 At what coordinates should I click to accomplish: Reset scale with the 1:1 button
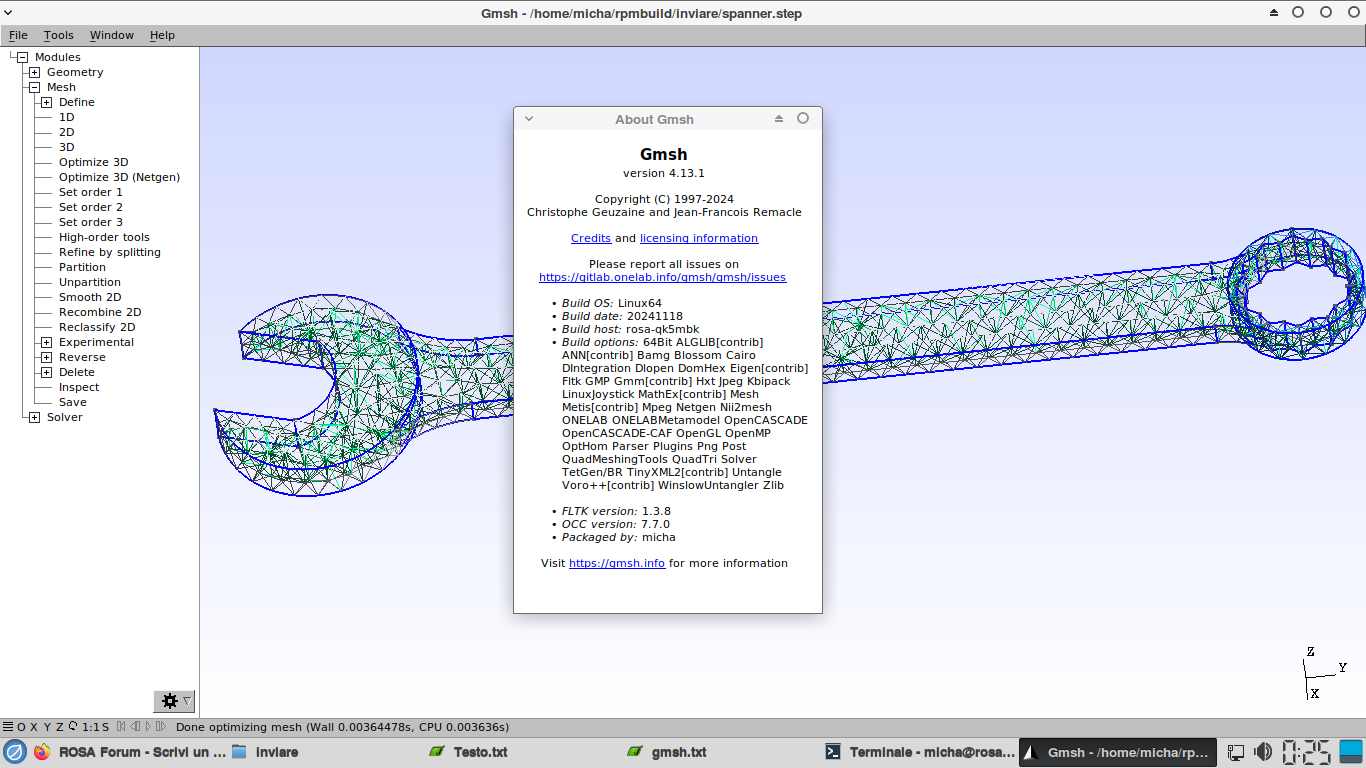91,727
